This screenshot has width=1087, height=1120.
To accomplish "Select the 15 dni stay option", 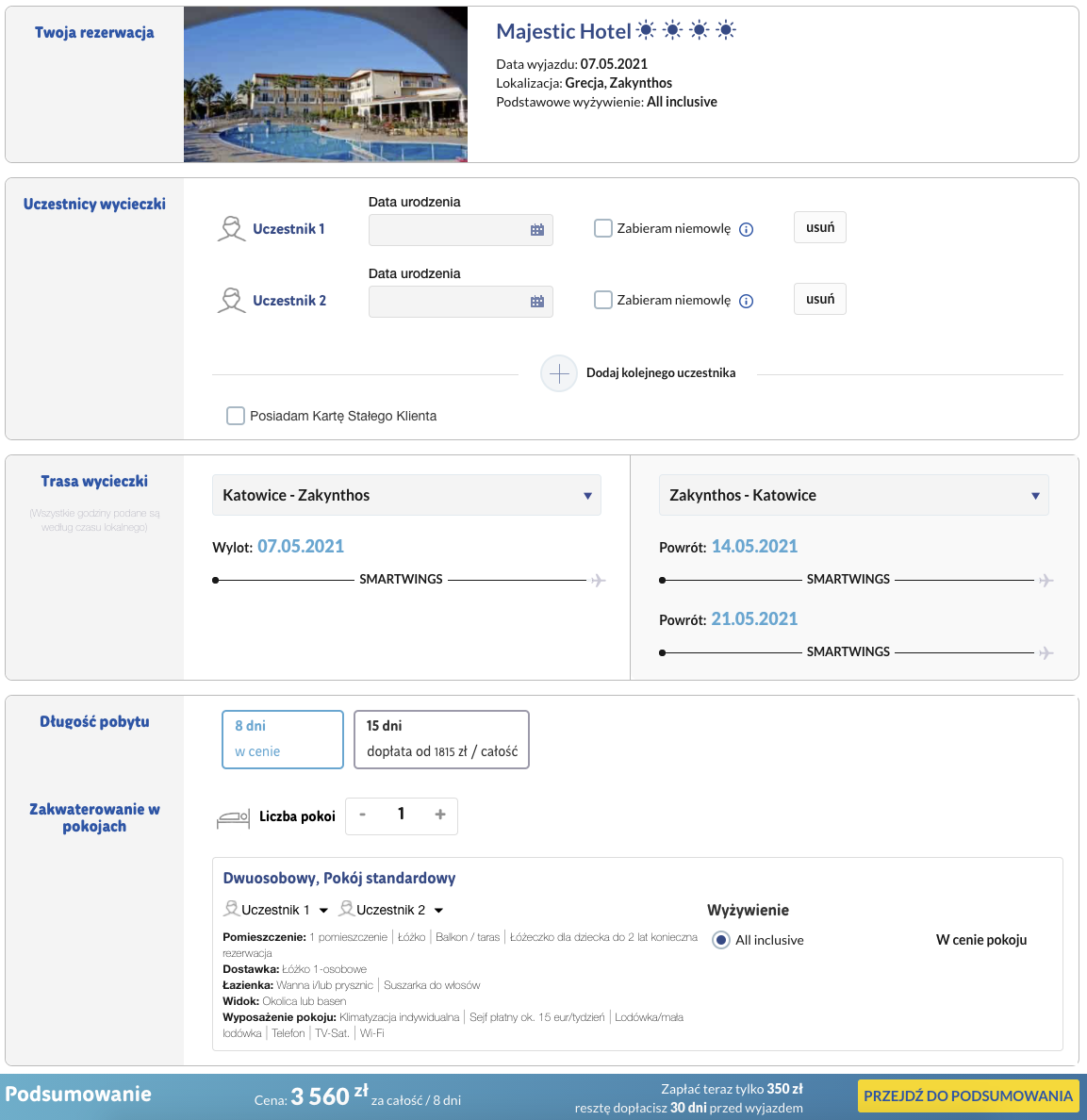I will [x=441, y=739].
